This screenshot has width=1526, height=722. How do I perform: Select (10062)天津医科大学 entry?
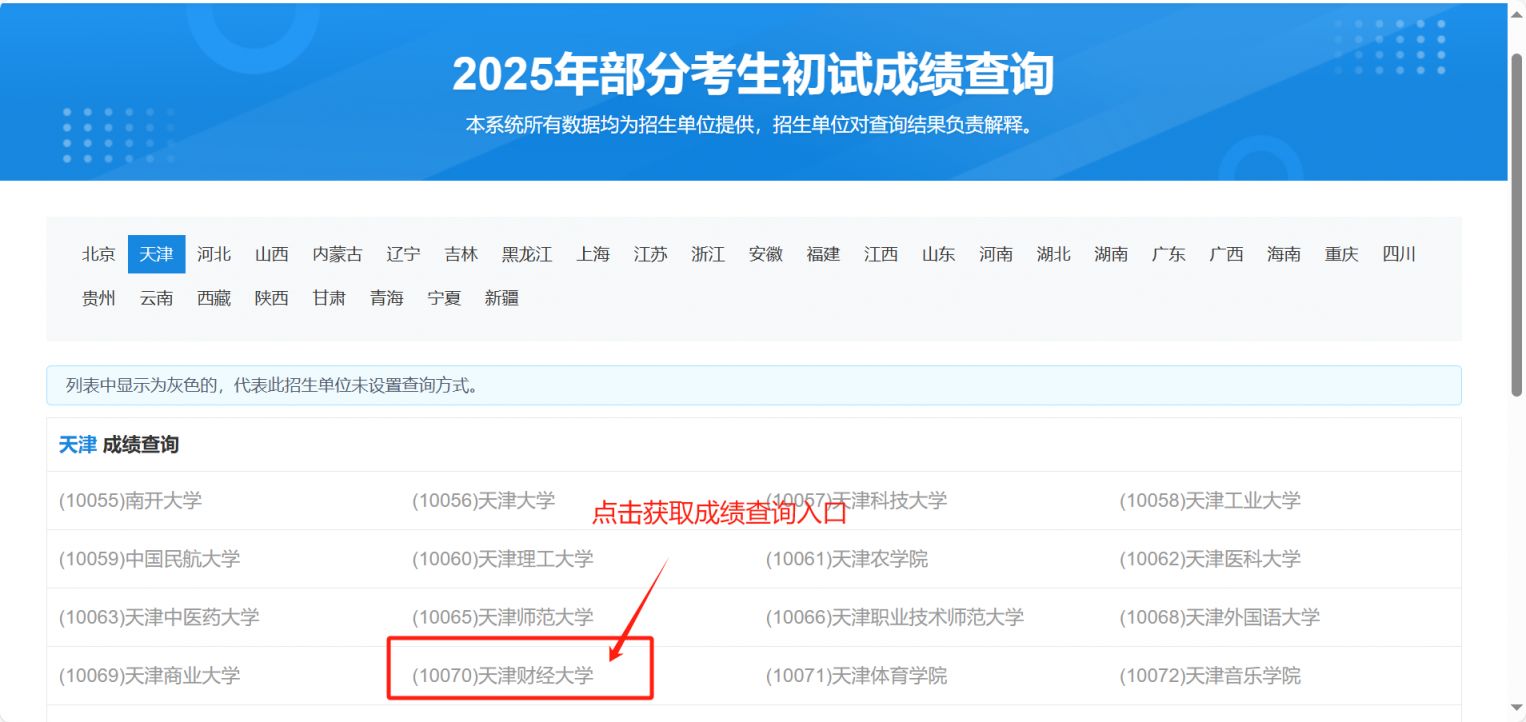[1210, 559]
